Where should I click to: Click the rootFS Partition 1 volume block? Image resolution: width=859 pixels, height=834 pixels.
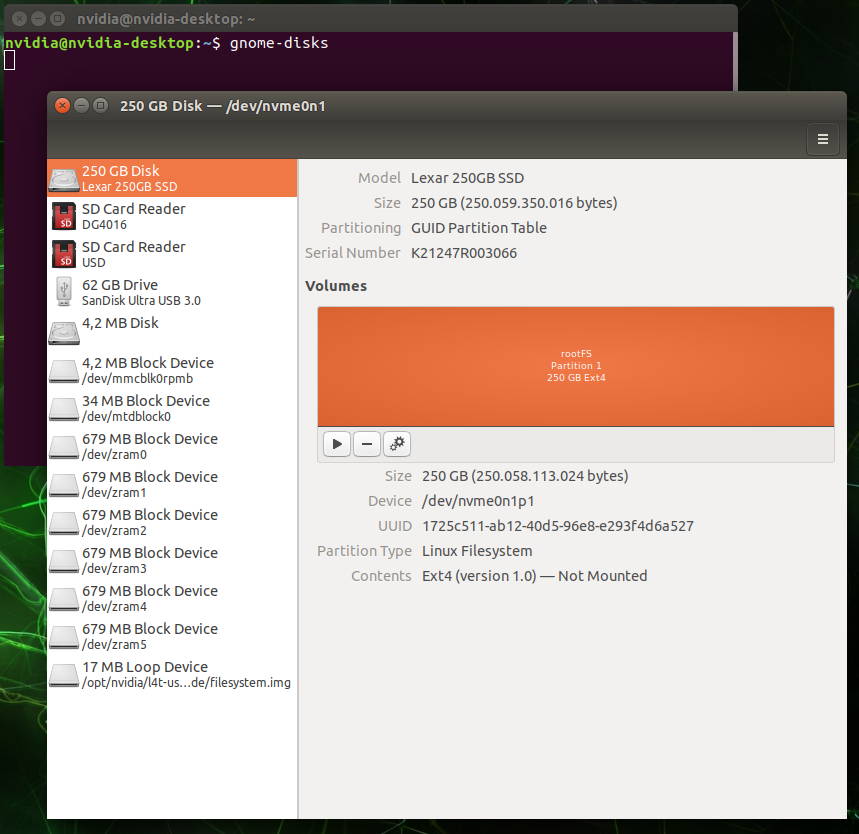point(575,366)
